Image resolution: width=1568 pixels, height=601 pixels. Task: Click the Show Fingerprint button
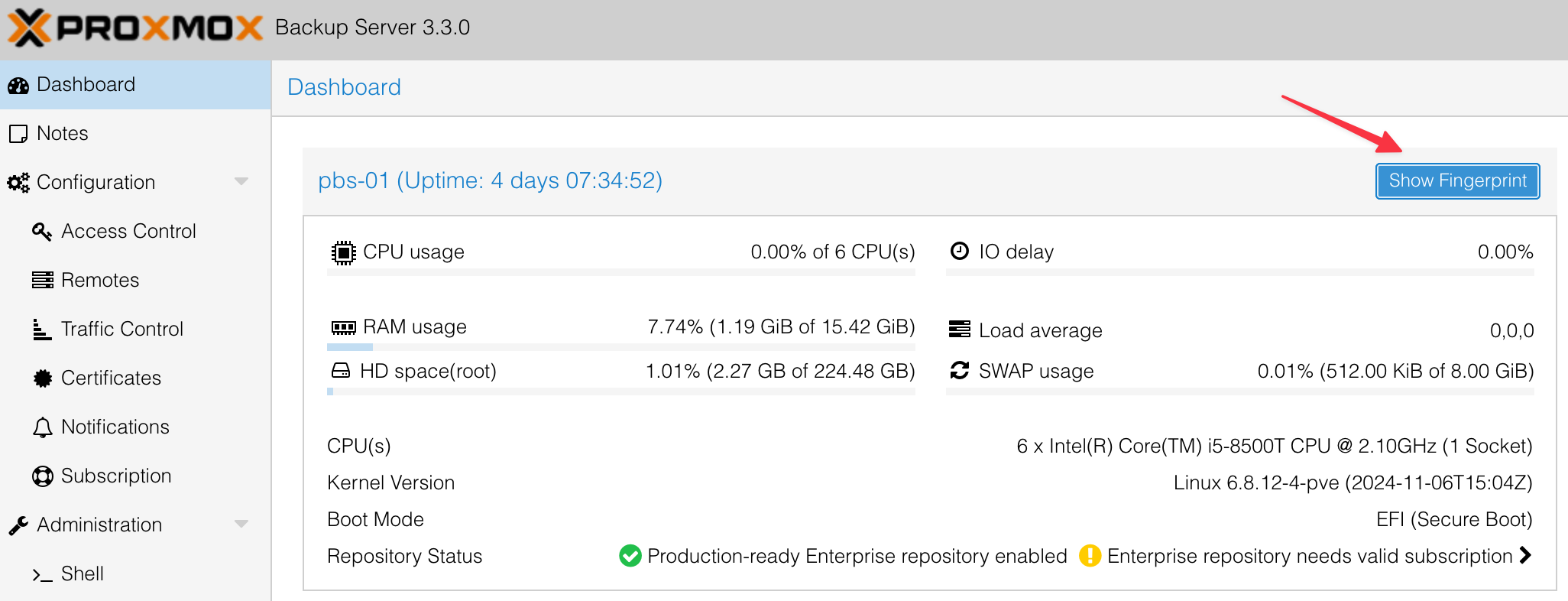[1457, 181]
